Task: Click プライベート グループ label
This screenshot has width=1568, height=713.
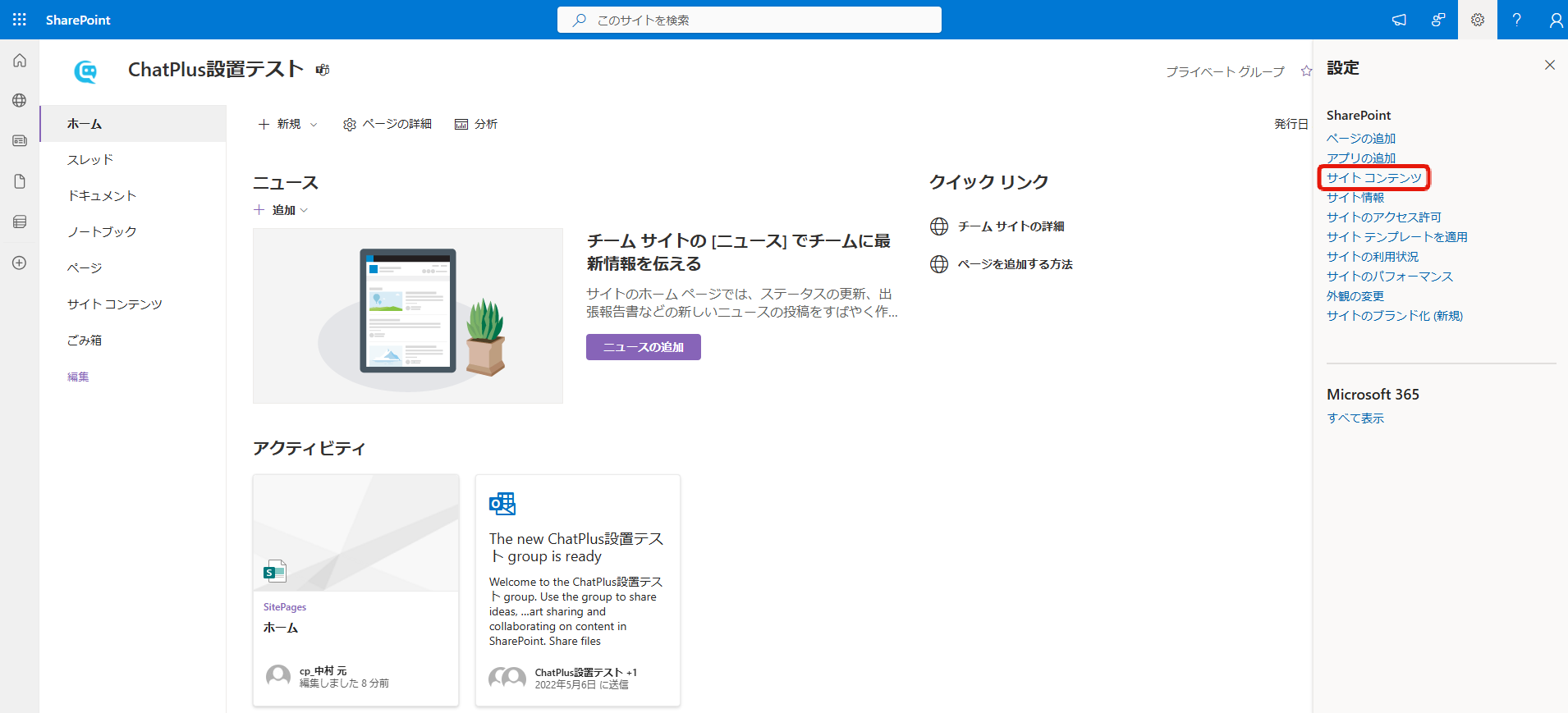Action: pos(1226,71)
